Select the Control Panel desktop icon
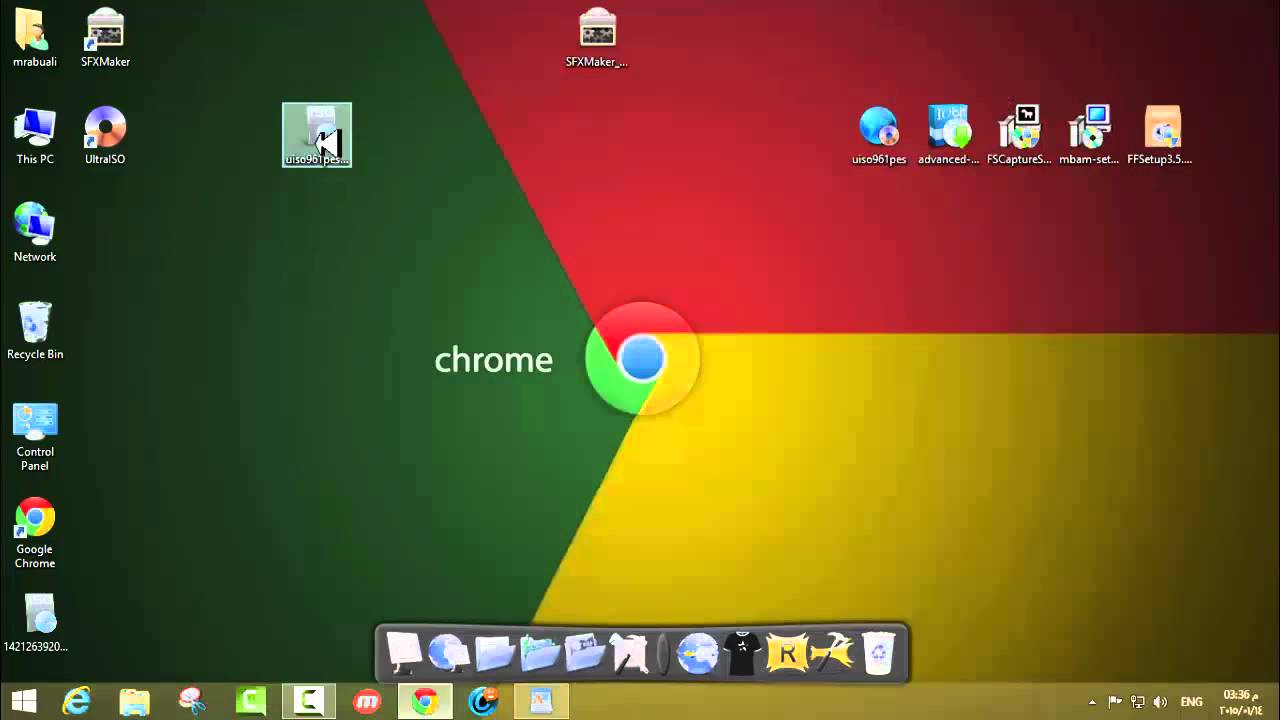The image size is (1280, 720). click(x=35, y=436)
